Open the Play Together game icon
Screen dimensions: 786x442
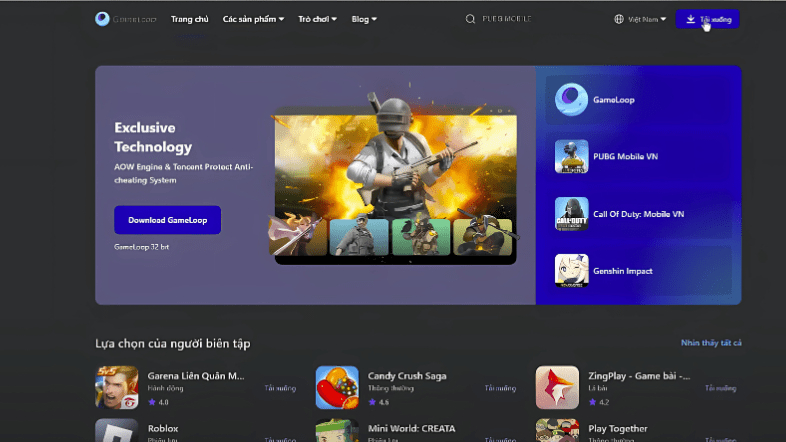pos(557,430)
